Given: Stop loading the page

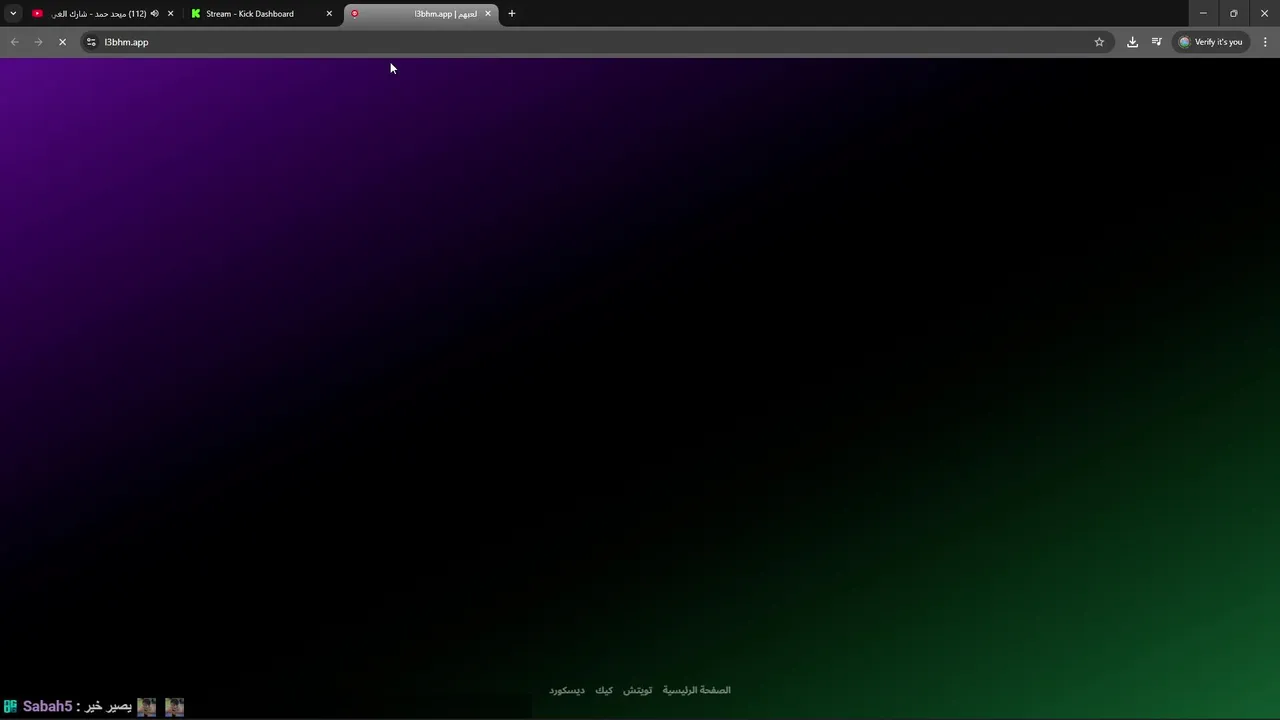Looking at the screenshot, I should 62,42.
